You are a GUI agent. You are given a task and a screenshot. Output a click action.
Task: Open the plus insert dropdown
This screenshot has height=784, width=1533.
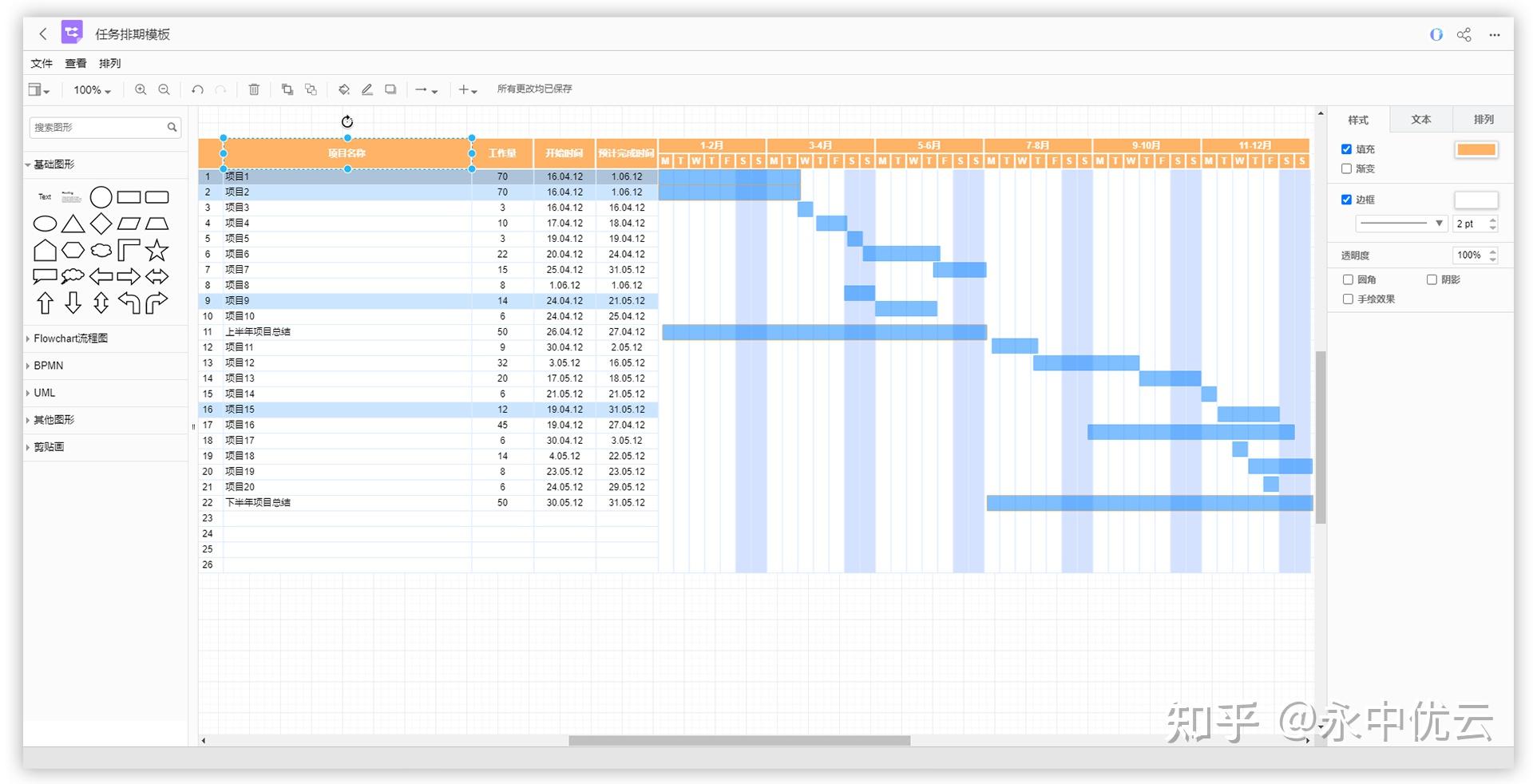(468, 90)
